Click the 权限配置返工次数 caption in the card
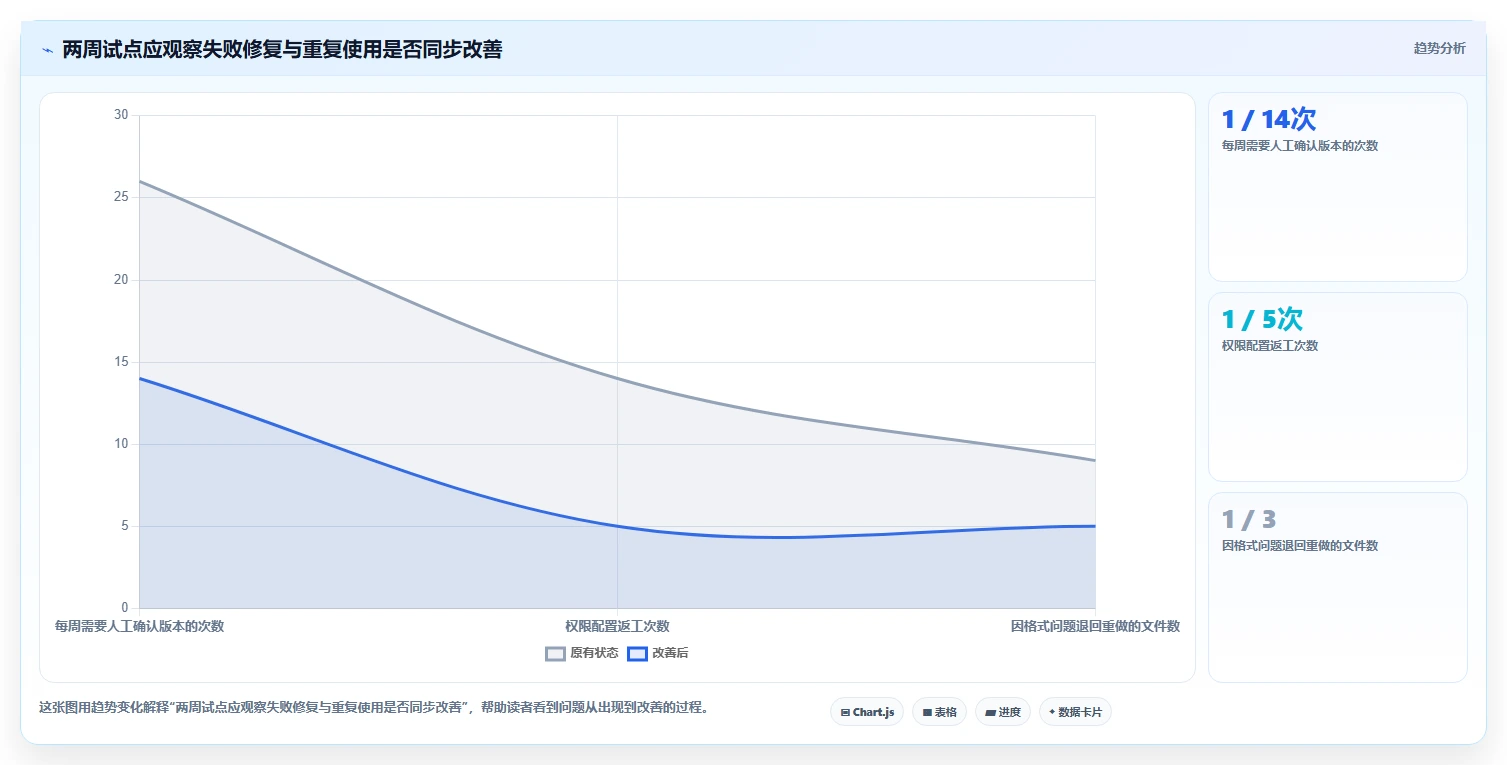 pos(1270,346)
